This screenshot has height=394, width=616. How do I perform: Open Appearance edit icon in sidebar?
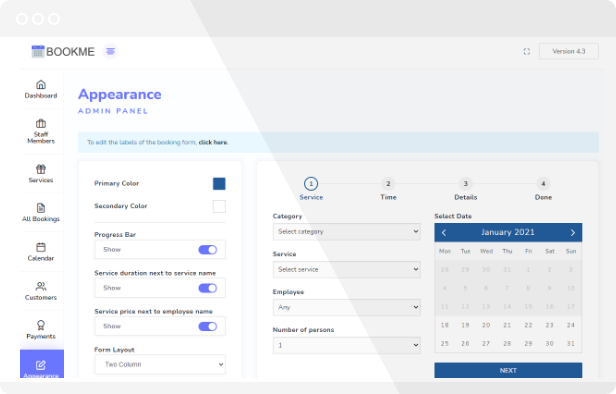tap(41, 365)
